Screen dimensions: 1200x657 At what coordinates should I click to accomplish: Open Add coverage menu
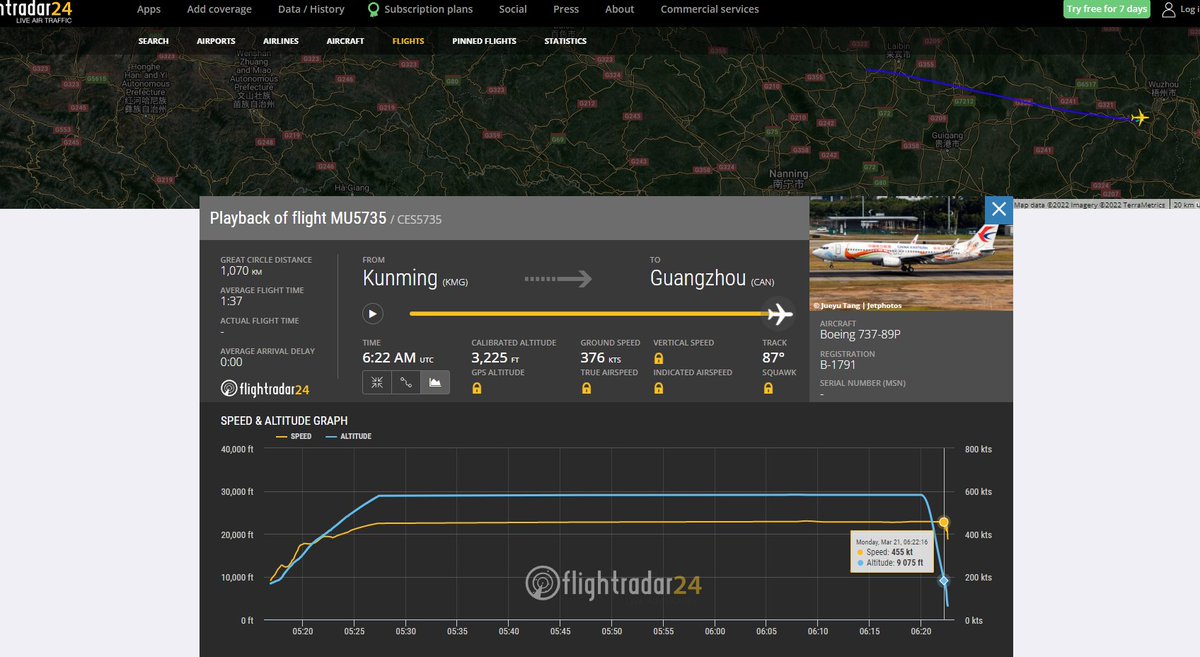(x=219, y=9)
